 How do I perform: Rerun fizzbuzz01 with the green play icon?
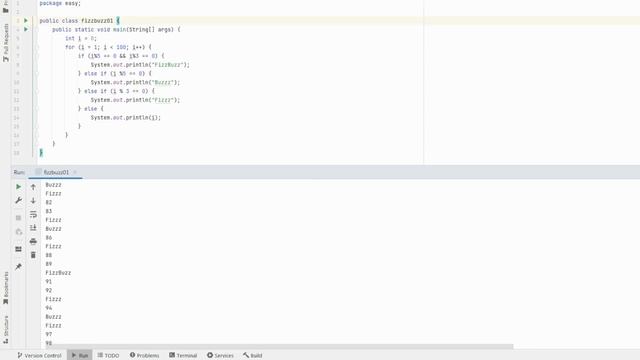click(18, 187)
